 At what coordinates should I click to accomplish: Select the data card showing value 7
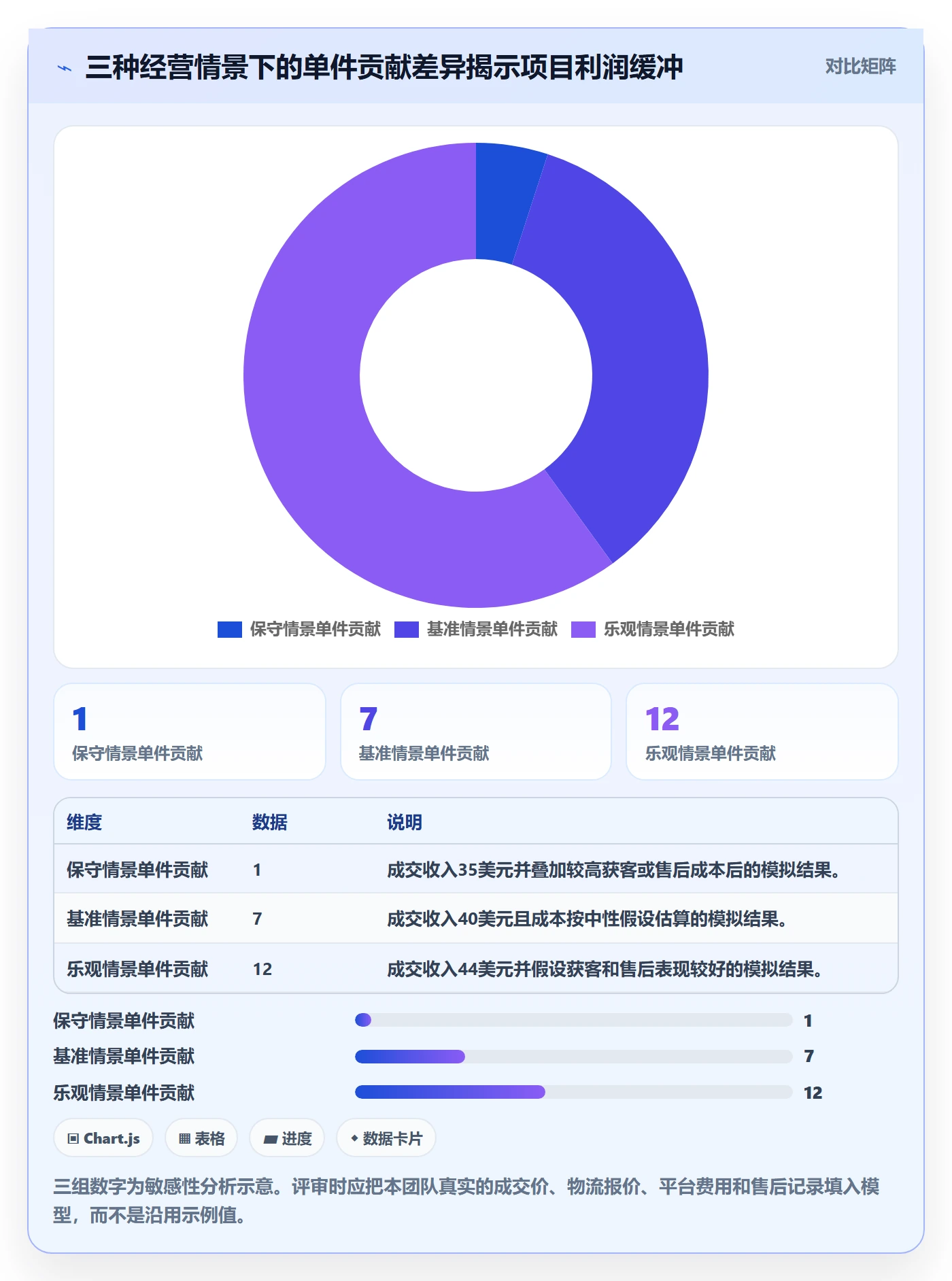coord(476,732)
